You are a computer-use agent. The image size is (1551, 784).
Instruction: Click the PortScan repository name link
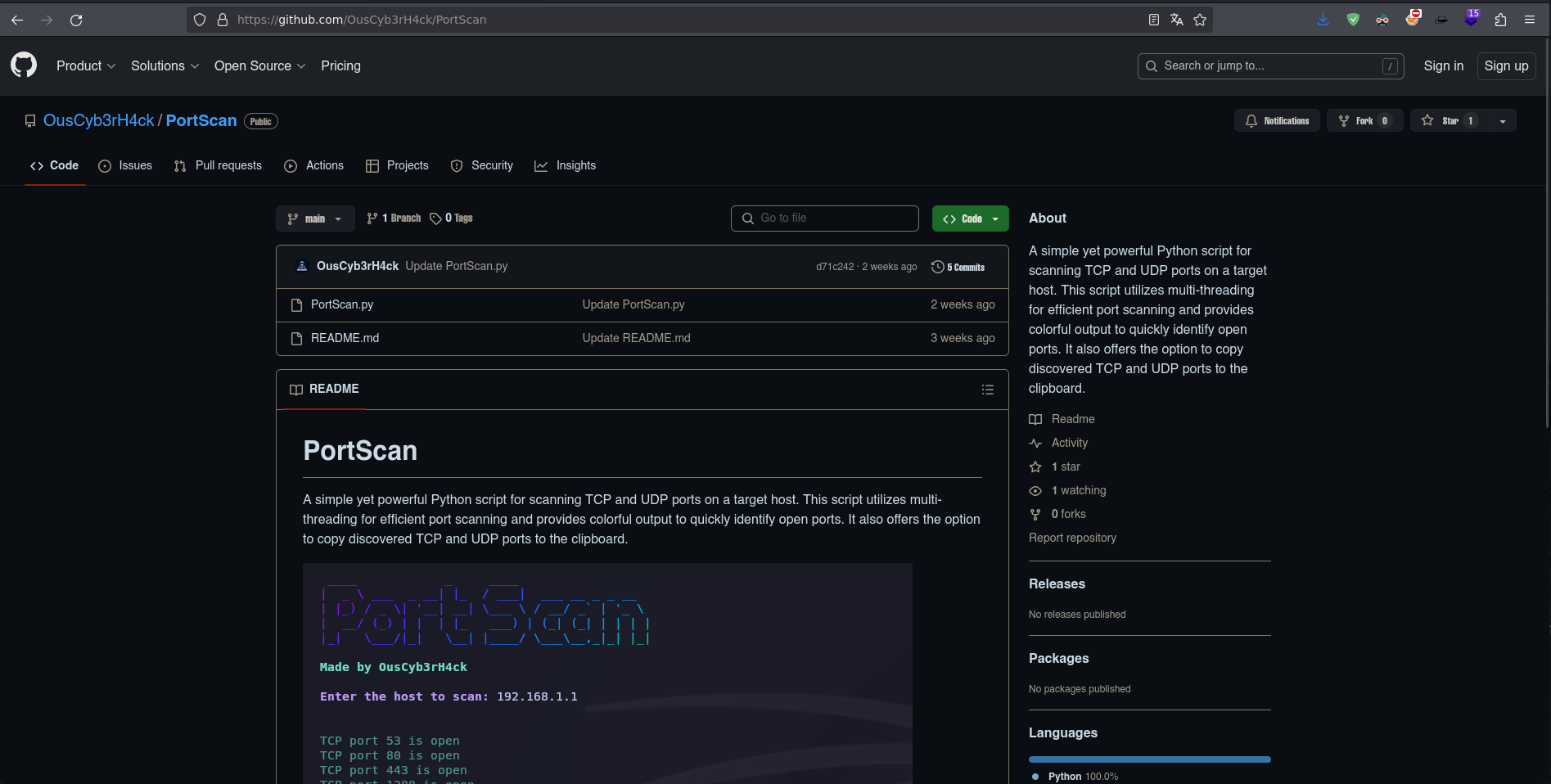(201, 120)
